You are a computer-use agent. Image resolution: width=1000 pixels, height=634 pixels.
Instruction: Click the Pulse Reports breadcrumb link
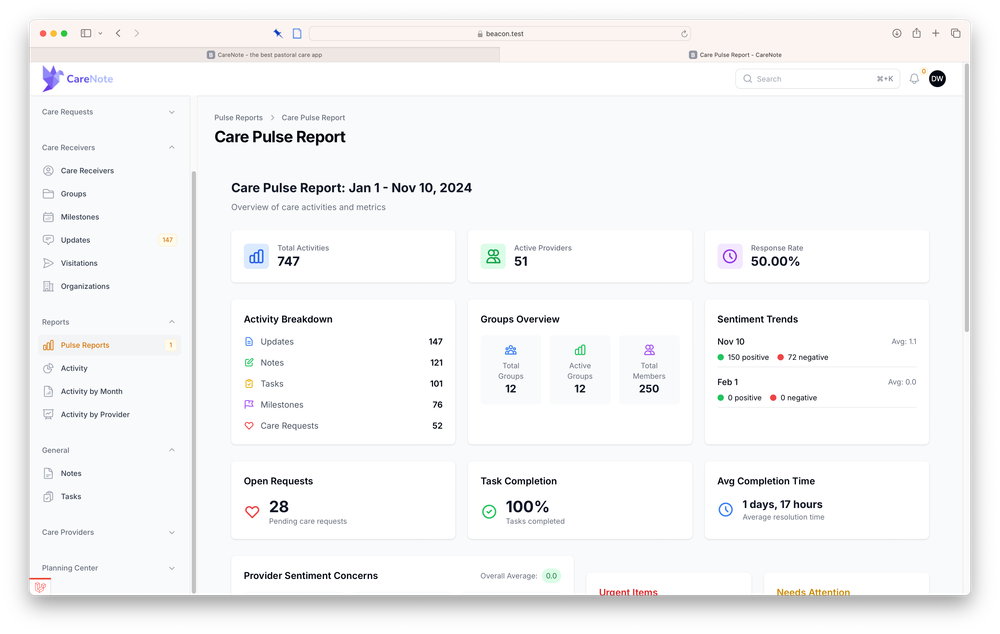238,117
